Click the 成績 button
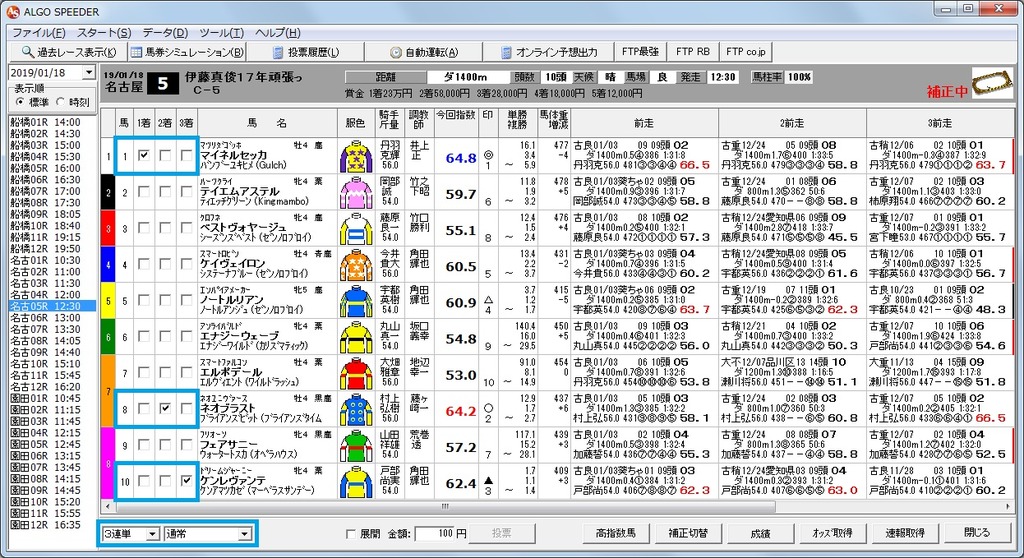This screenshot has height=558, width=1024. coord(760,533)
